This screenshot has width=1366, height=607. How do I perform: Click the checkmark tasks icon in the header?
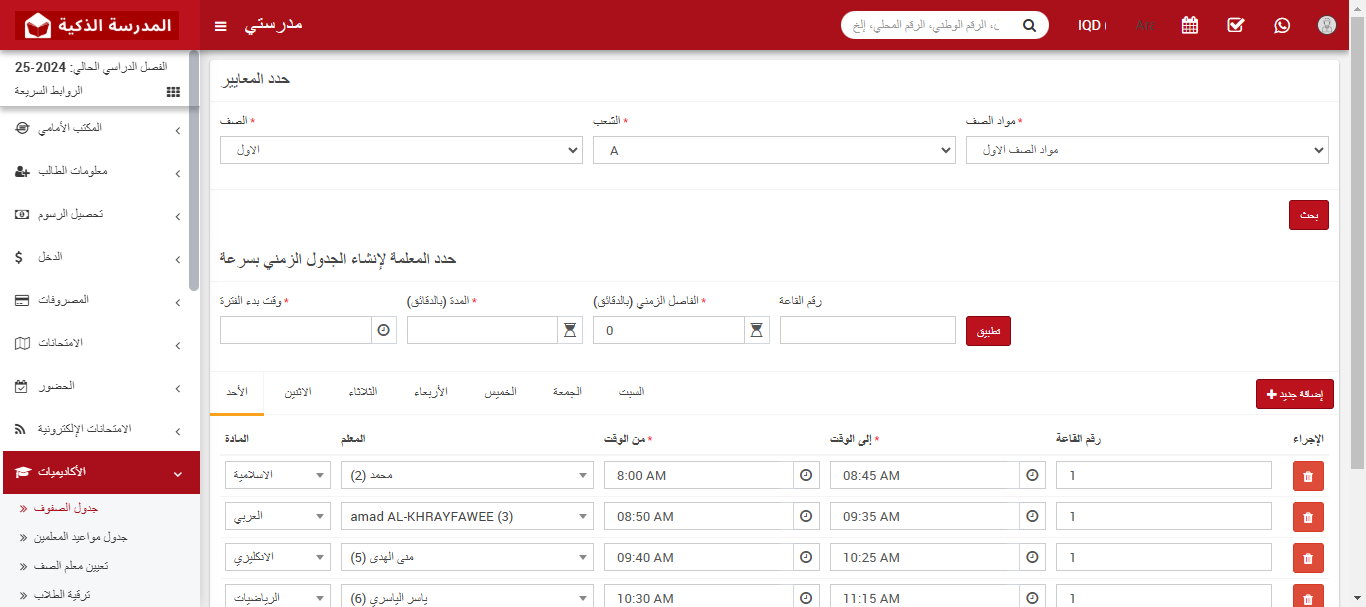[x=1235, y=25]
